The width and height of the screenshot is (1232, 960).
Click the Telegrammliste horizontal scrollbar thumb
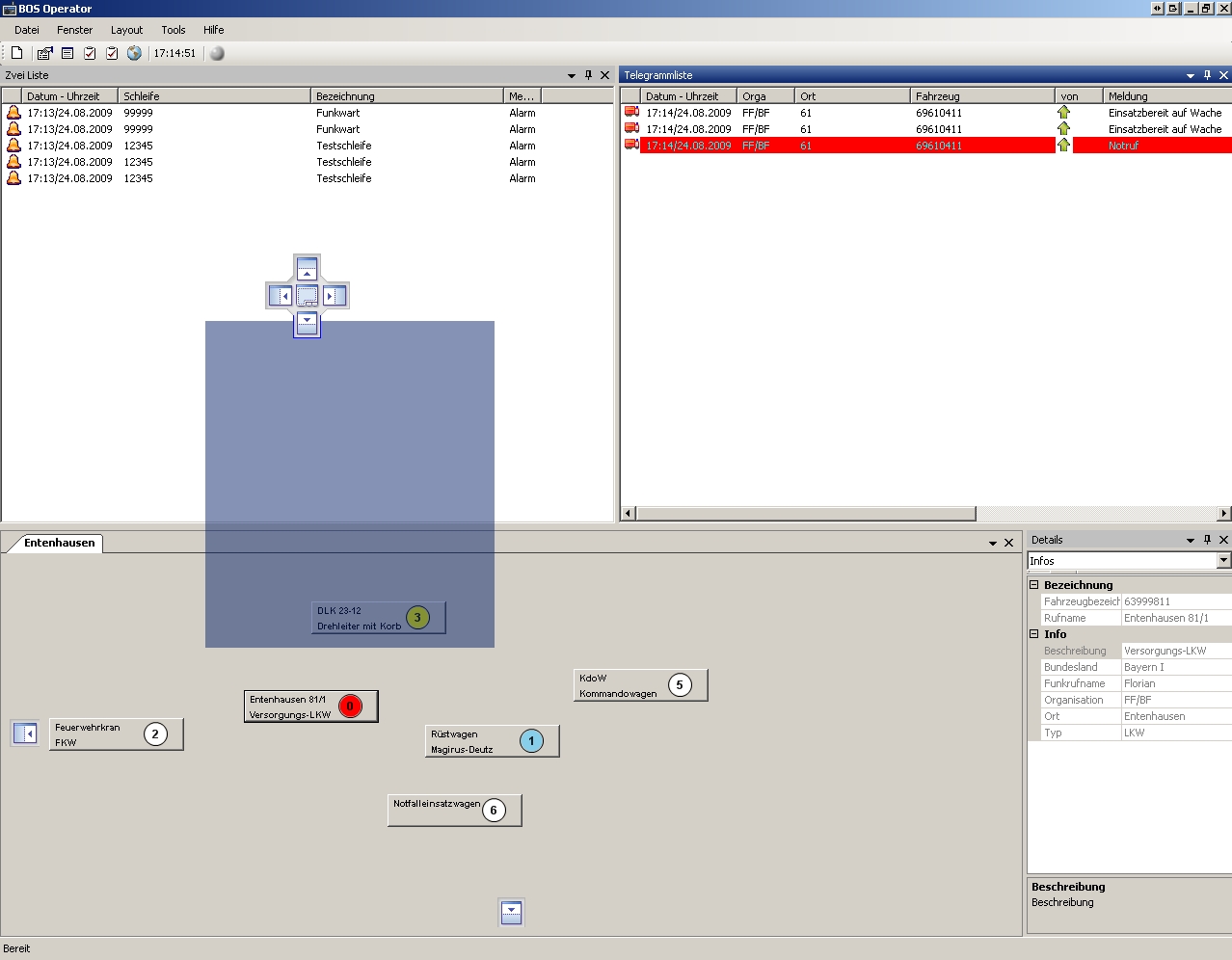[x=805, y=513]
